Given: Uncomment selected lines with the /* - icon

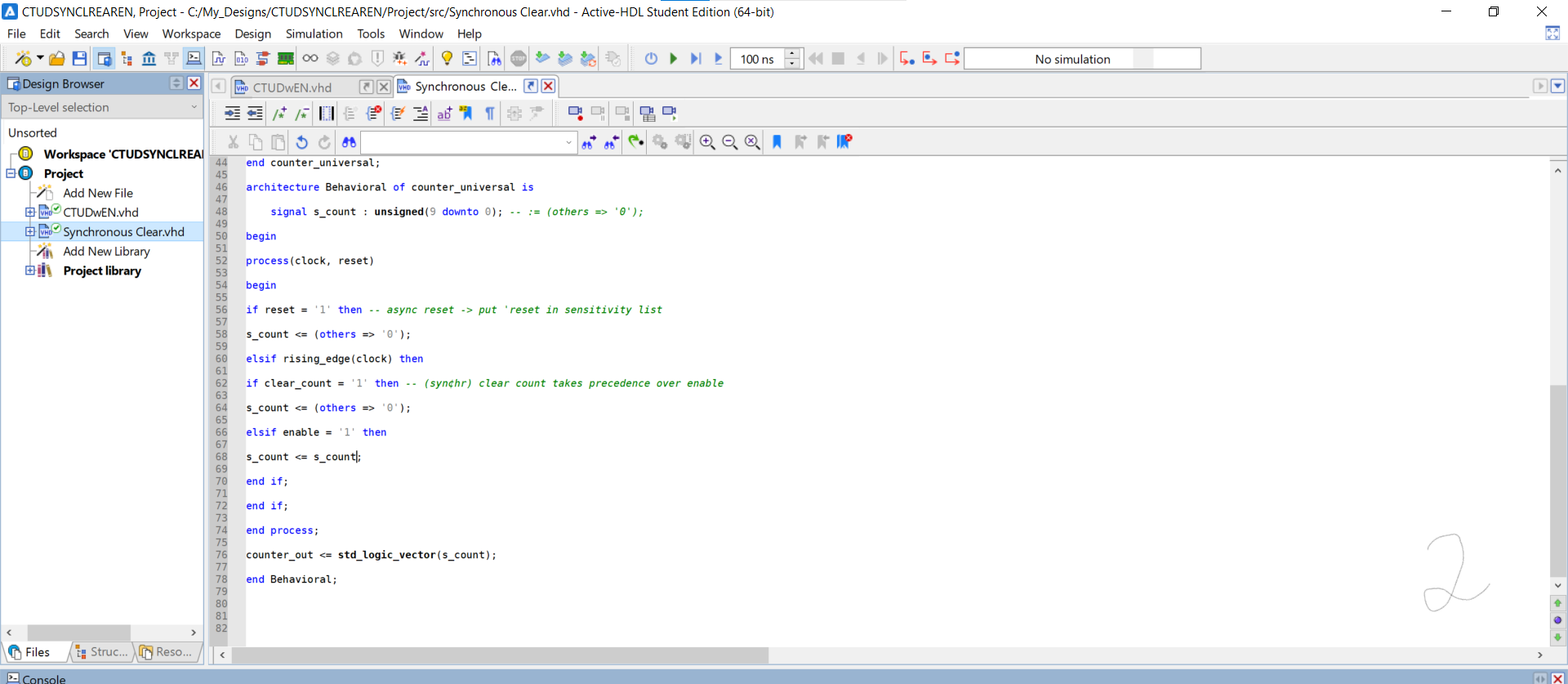Looking at the screenshot, I should (302, 114).
